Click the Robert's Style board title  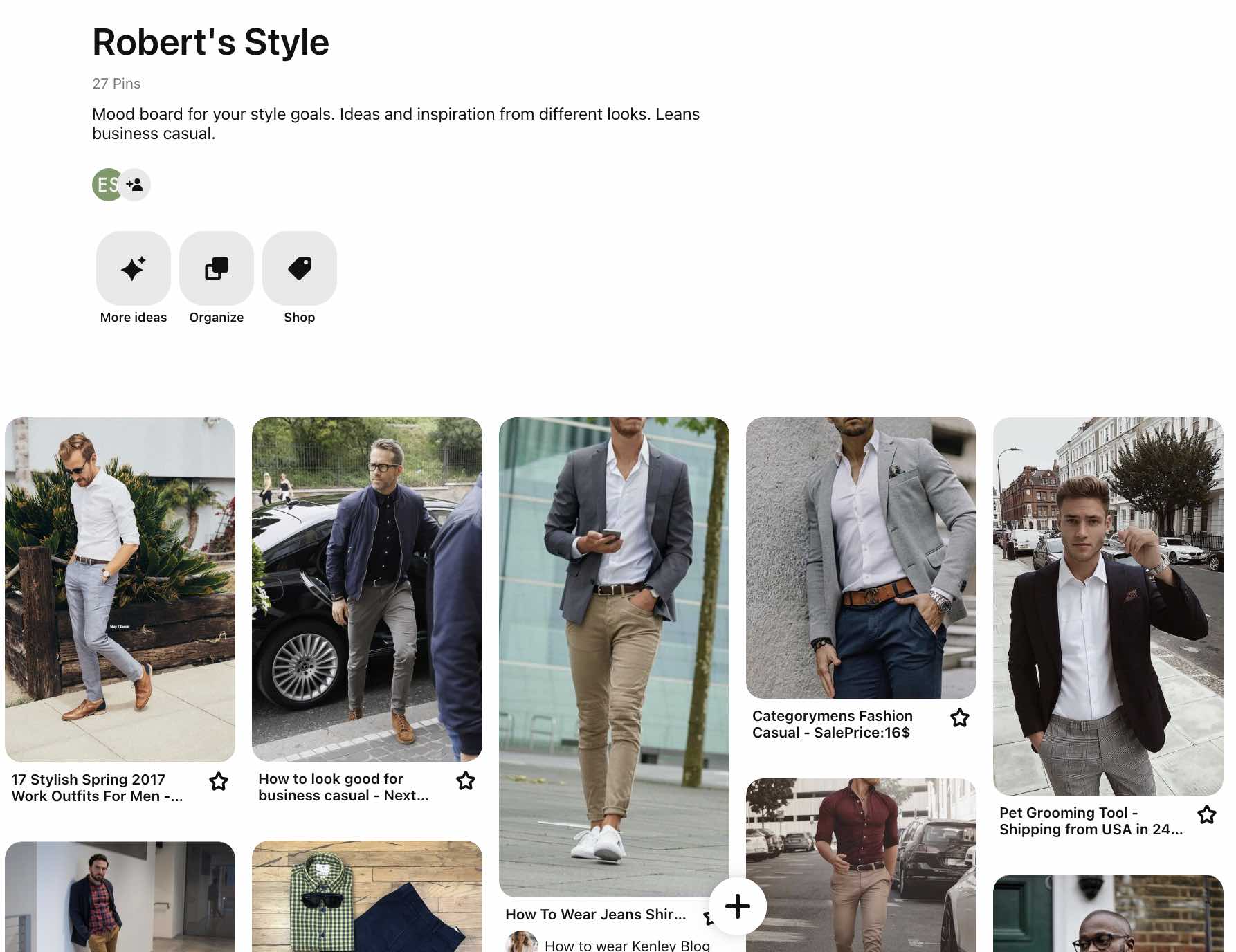(210, 42)
